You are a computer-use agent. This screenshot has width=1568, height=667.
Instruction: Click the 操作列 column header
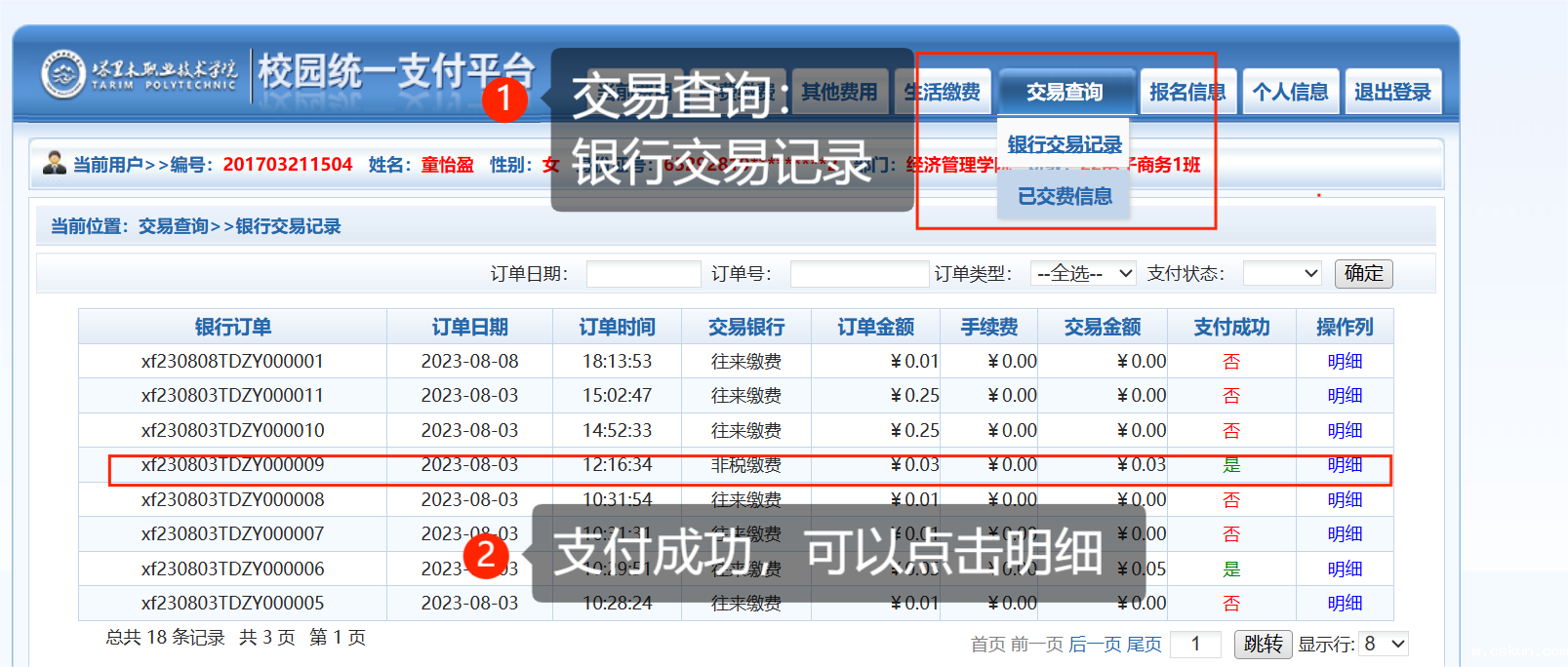click(x=1345, y=327)
